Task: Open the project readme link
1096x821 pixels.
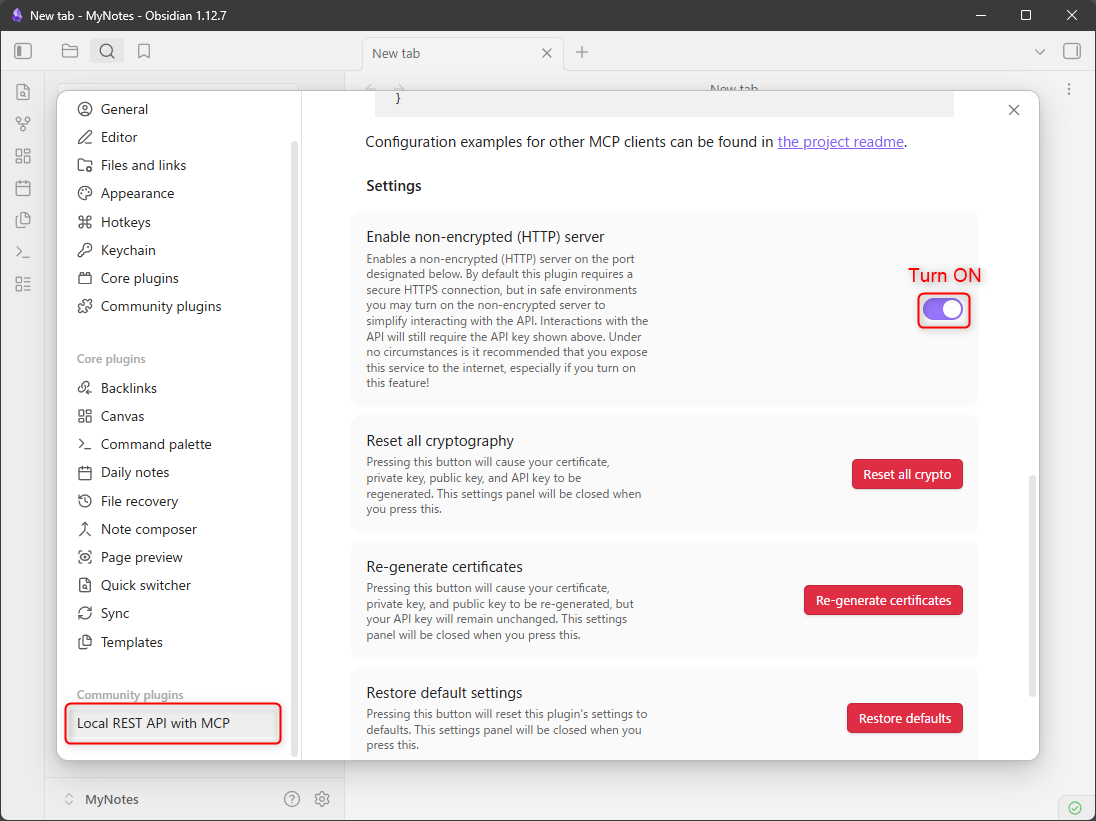Action: pos(841,142)
